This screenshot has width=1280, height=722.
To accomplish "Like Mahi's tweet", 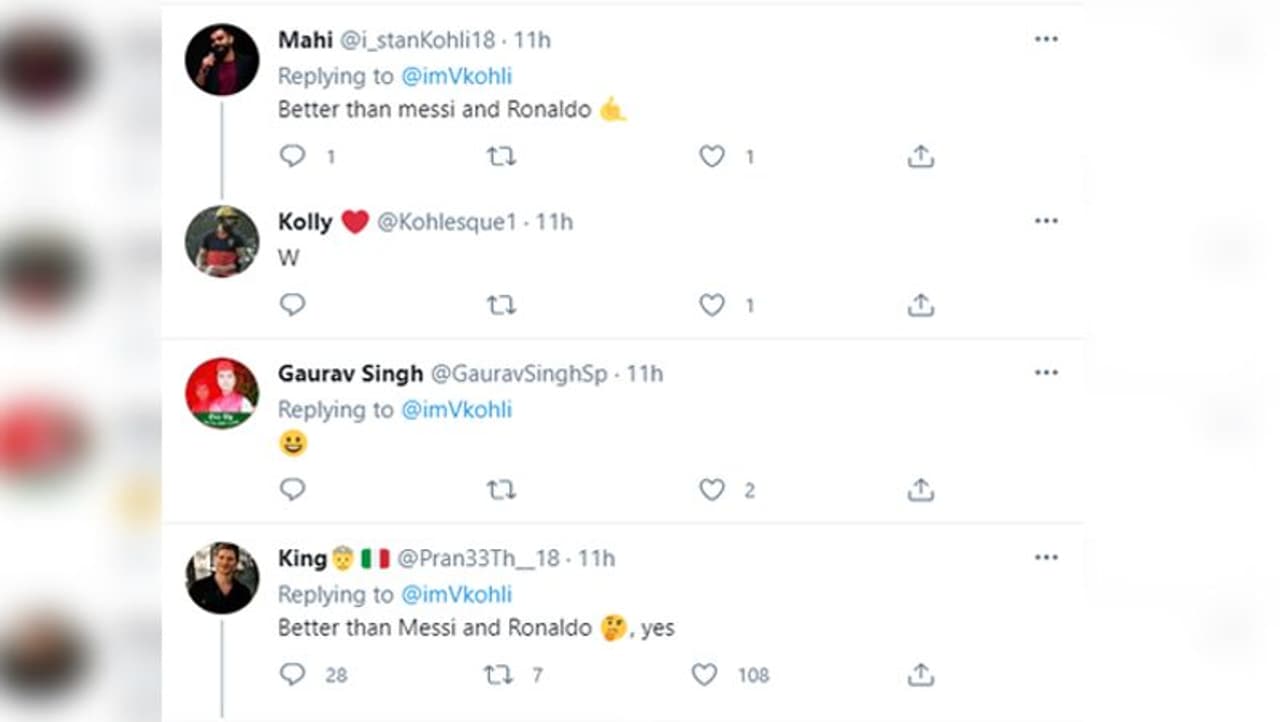I will pyautogui.click(x=711, y=156).
